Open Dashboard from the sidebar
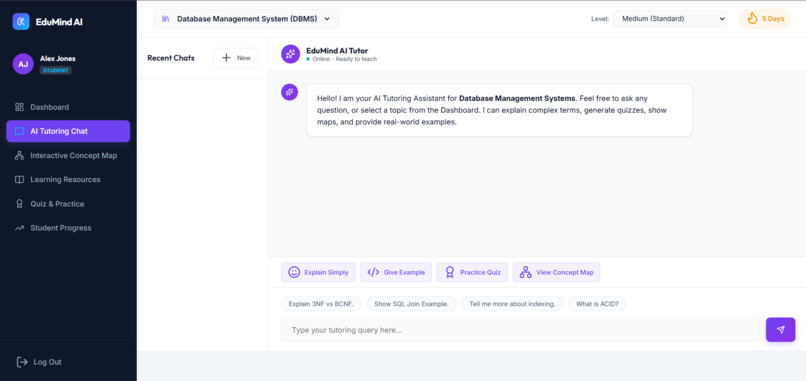 point(68,107)
